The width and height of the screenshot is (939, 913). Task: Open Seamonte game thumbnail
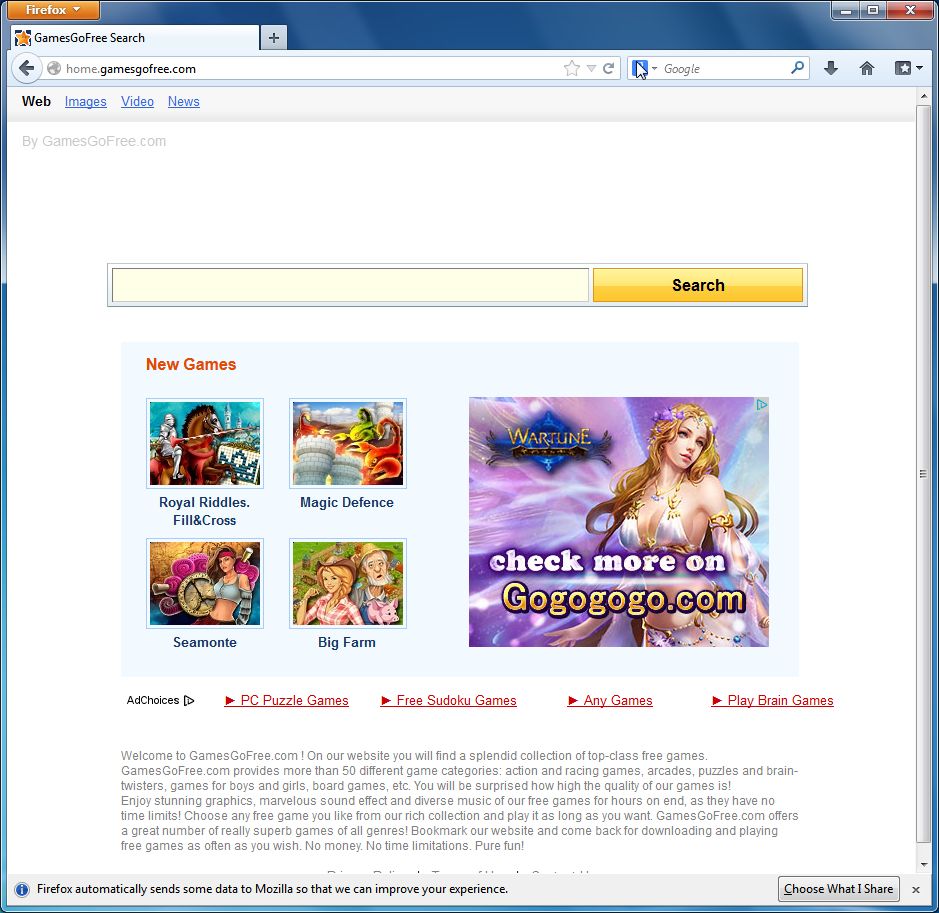[x=205, y=583]
